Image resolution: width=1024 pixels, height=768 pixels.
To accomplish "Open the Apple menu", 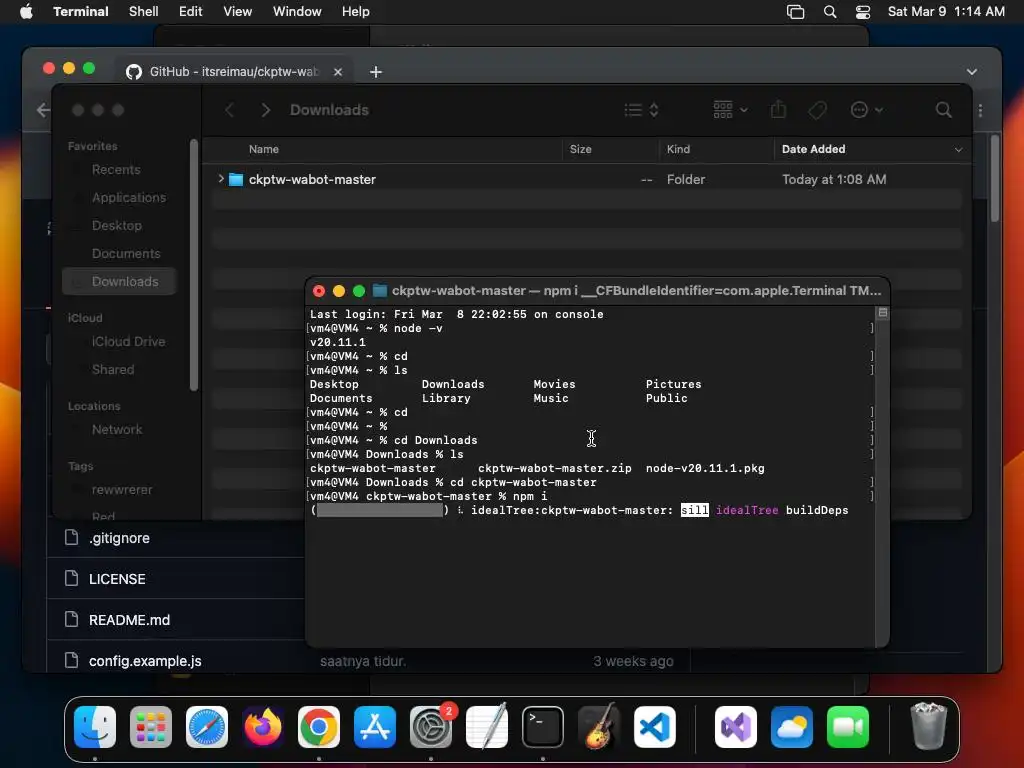I will [26, 12].
